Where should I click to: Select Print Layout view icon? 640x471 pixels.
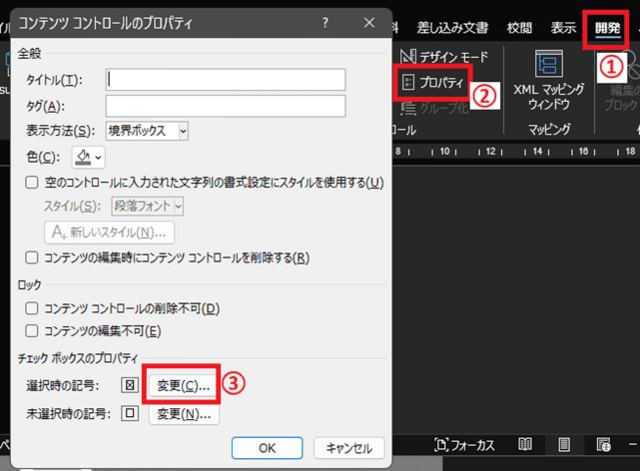(564, 444)
